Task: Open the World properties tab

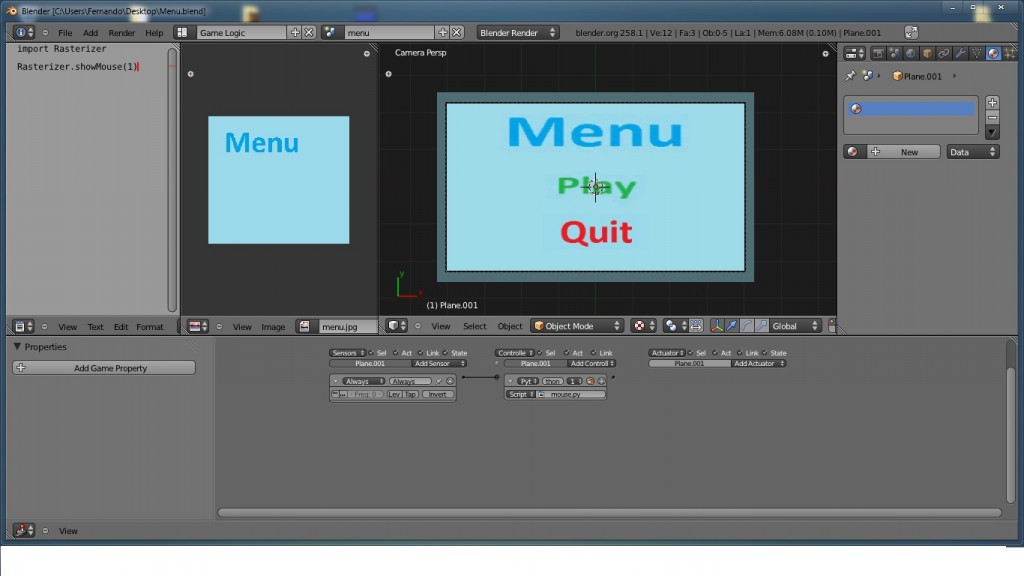Action: pyautogui.click(x=911, y=53)
